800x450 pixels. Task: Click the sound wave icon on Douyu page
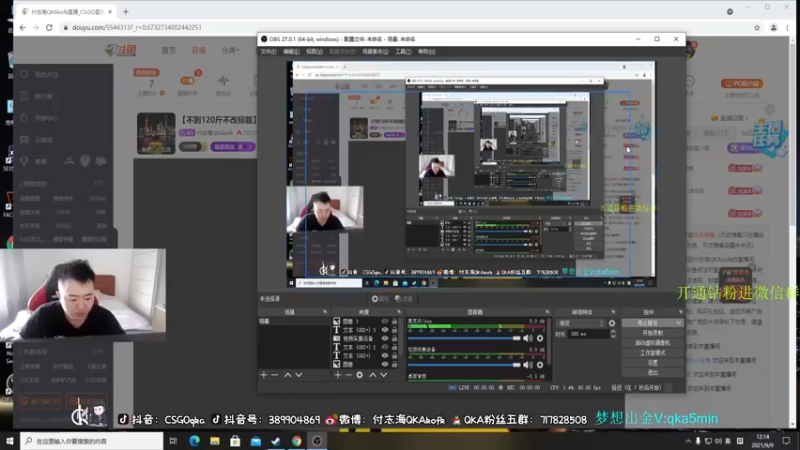[223, 81]
